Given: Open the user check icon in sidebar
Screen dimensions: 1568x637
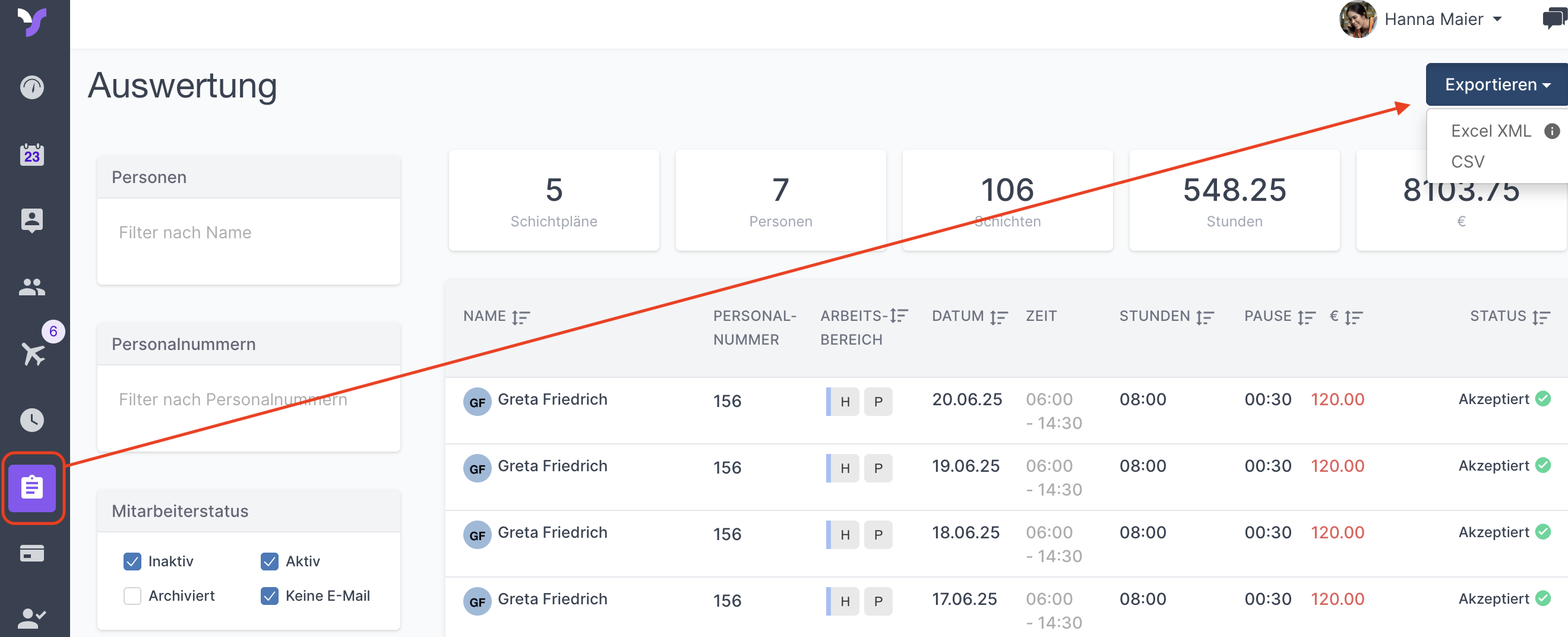Looking at the screenshot, I should click(x=31, y=619).
